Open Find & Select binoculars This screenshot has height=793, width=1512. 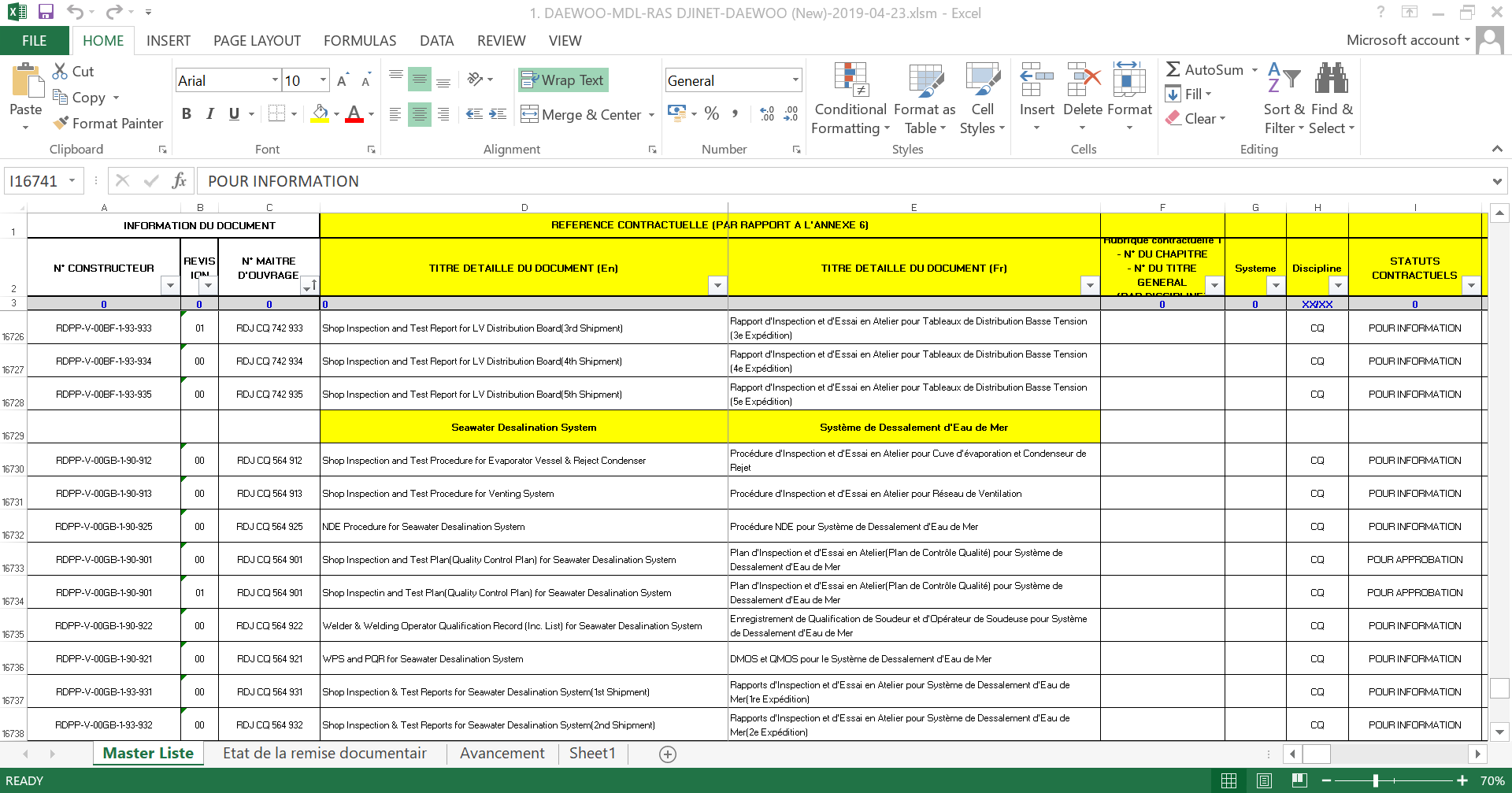(1332, 98)
